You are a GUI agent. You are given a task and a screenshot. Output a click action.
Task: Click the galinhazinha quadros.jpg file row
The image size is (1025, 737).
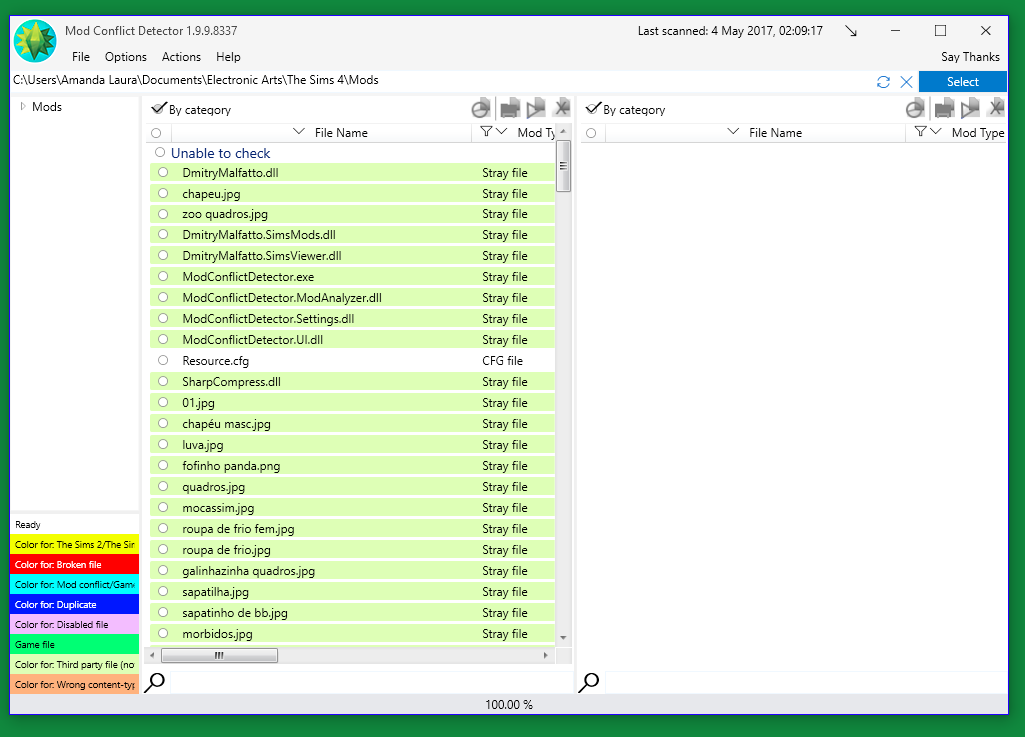(352, 570)
